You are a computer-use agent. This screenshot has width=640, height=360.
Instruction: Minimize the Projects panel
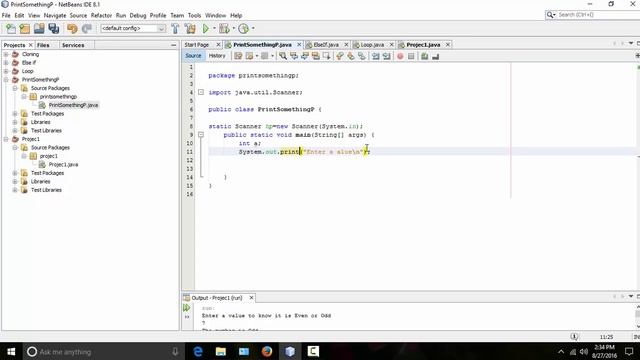click(x=173, y=45)
